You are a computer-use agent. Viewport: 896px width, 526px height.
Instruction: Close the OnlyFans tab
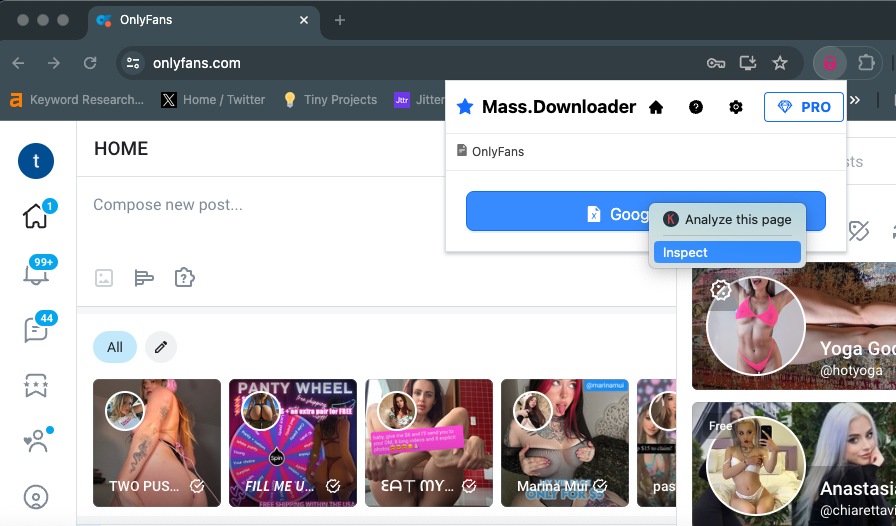(303, 20)
